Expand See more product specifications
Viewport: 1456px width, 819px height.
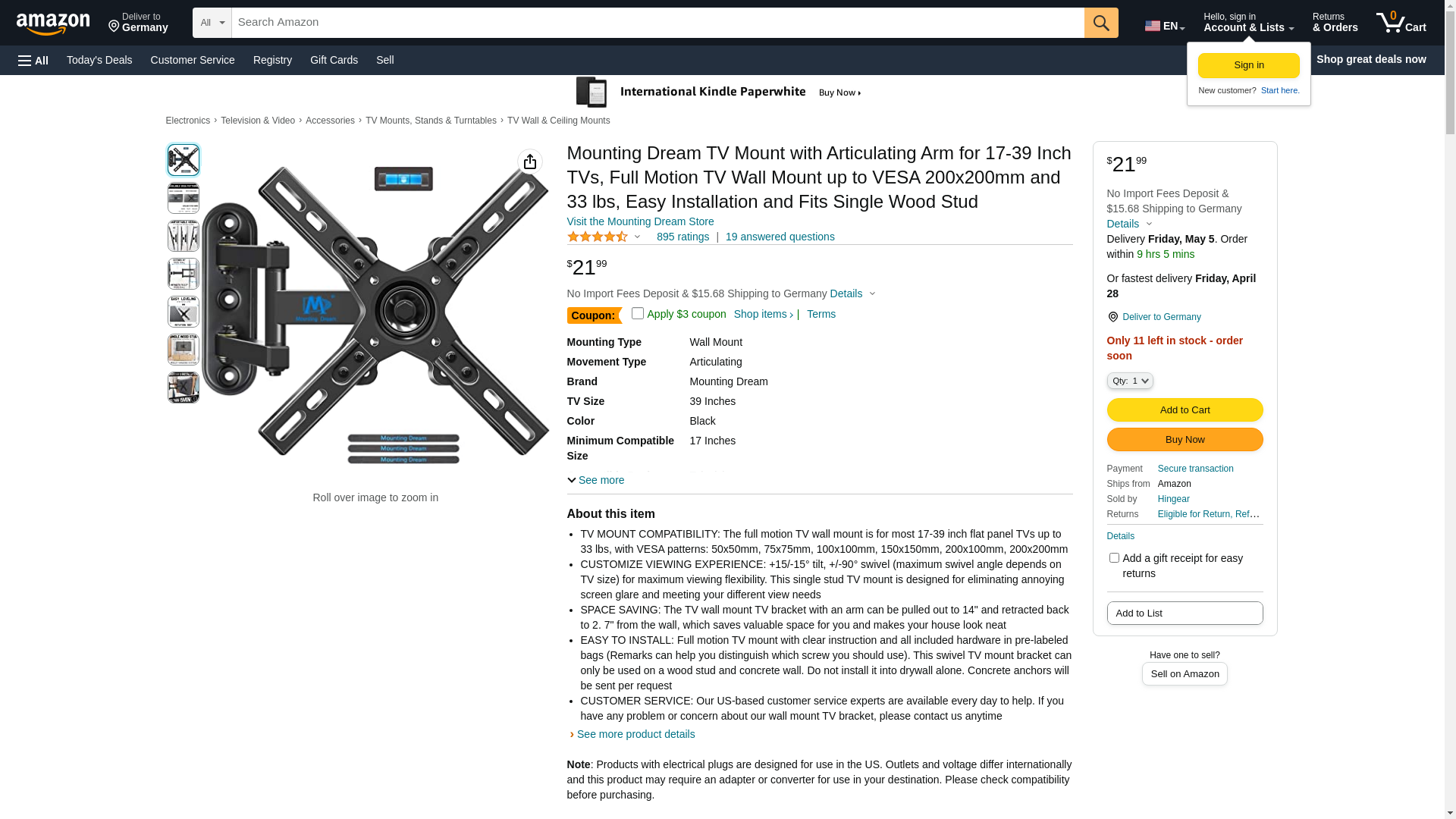(596, 480)
